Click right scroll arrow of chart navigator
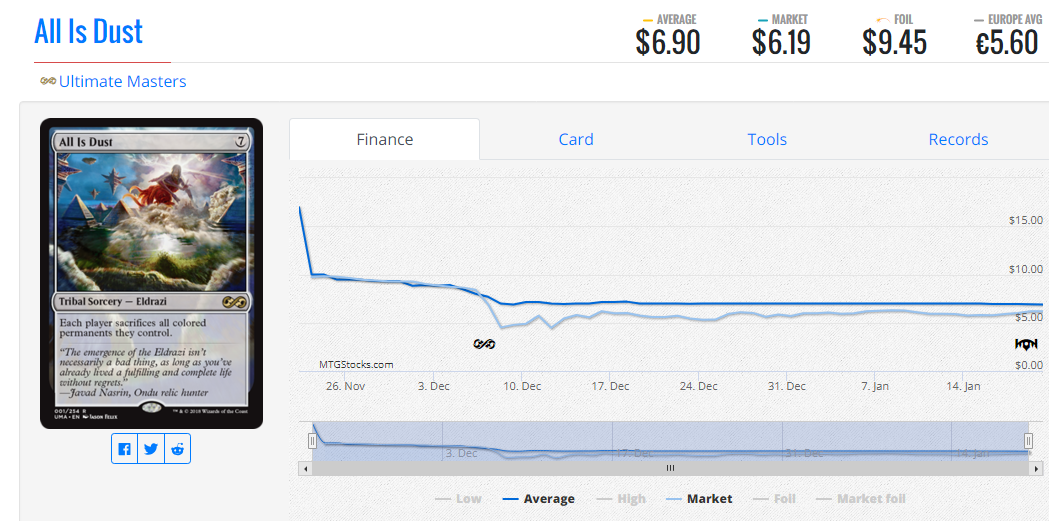Viewport: 1049px width, 521px height. tap(1035, 468)
